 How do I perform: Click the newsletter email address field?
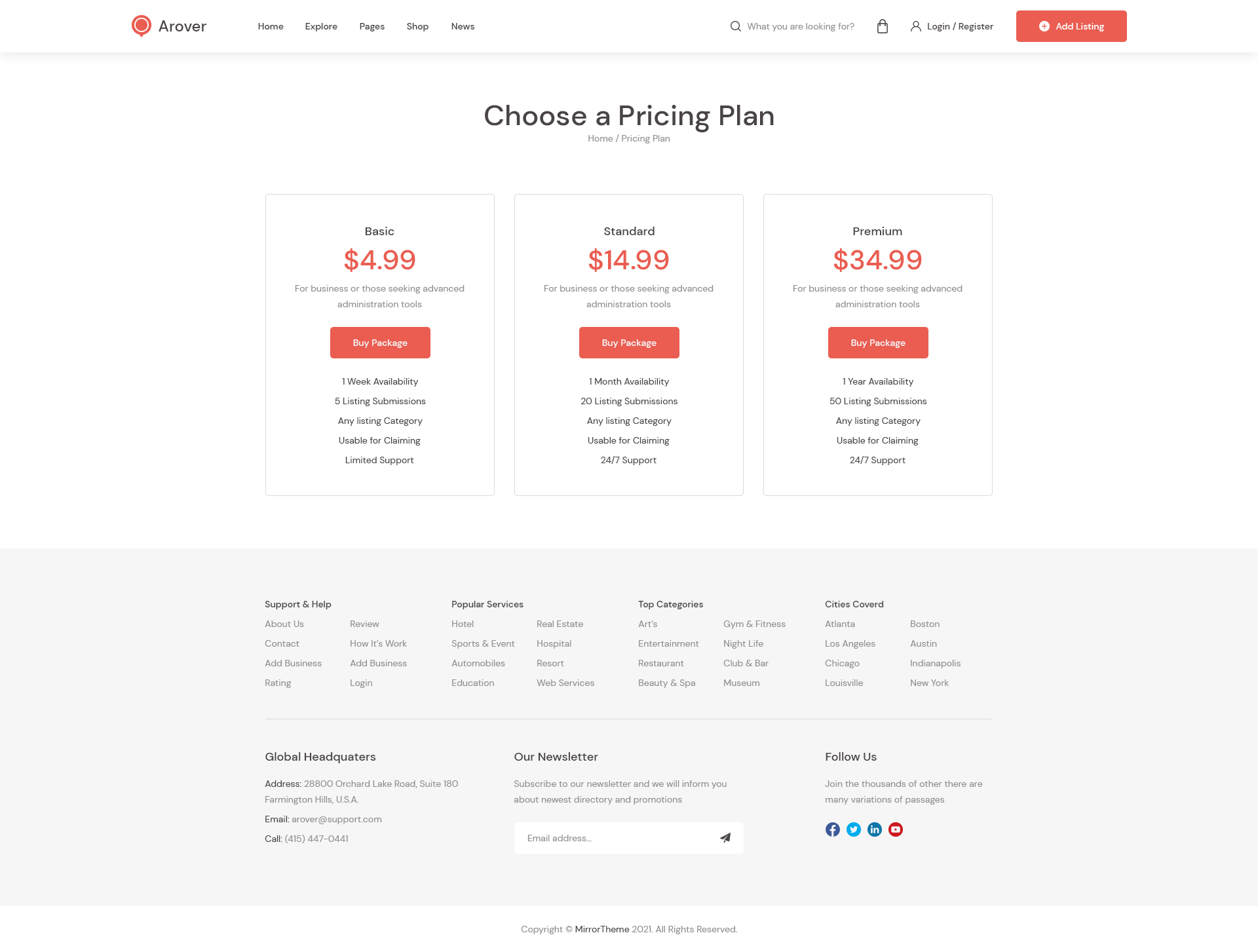(613, 838)
